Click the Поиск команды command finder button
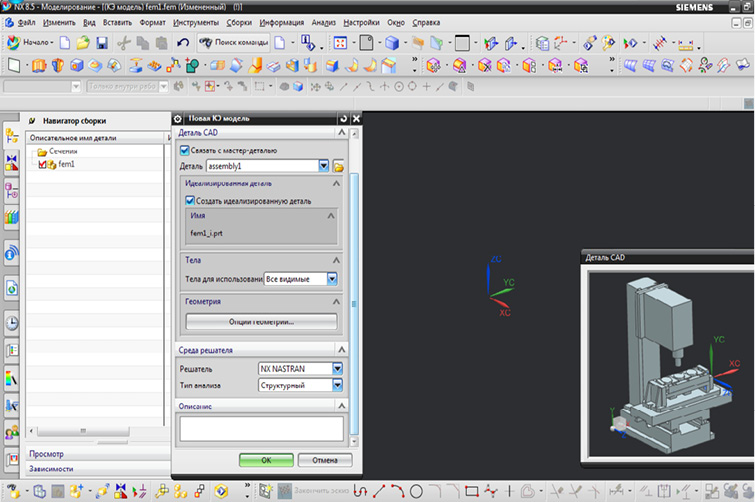The image size is (755, 502). [x=234, y=43]
